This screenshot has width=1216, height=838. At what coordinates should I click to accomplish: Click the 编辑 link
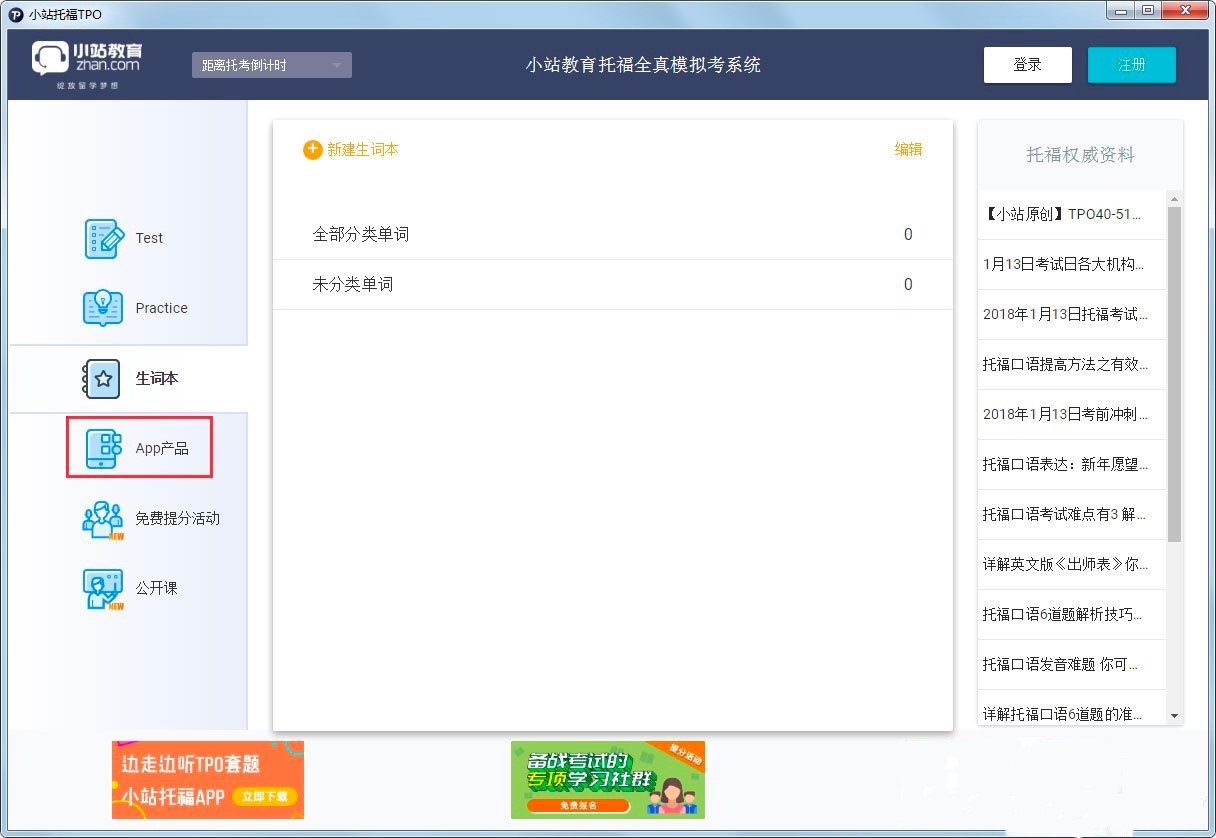(908, 150)
